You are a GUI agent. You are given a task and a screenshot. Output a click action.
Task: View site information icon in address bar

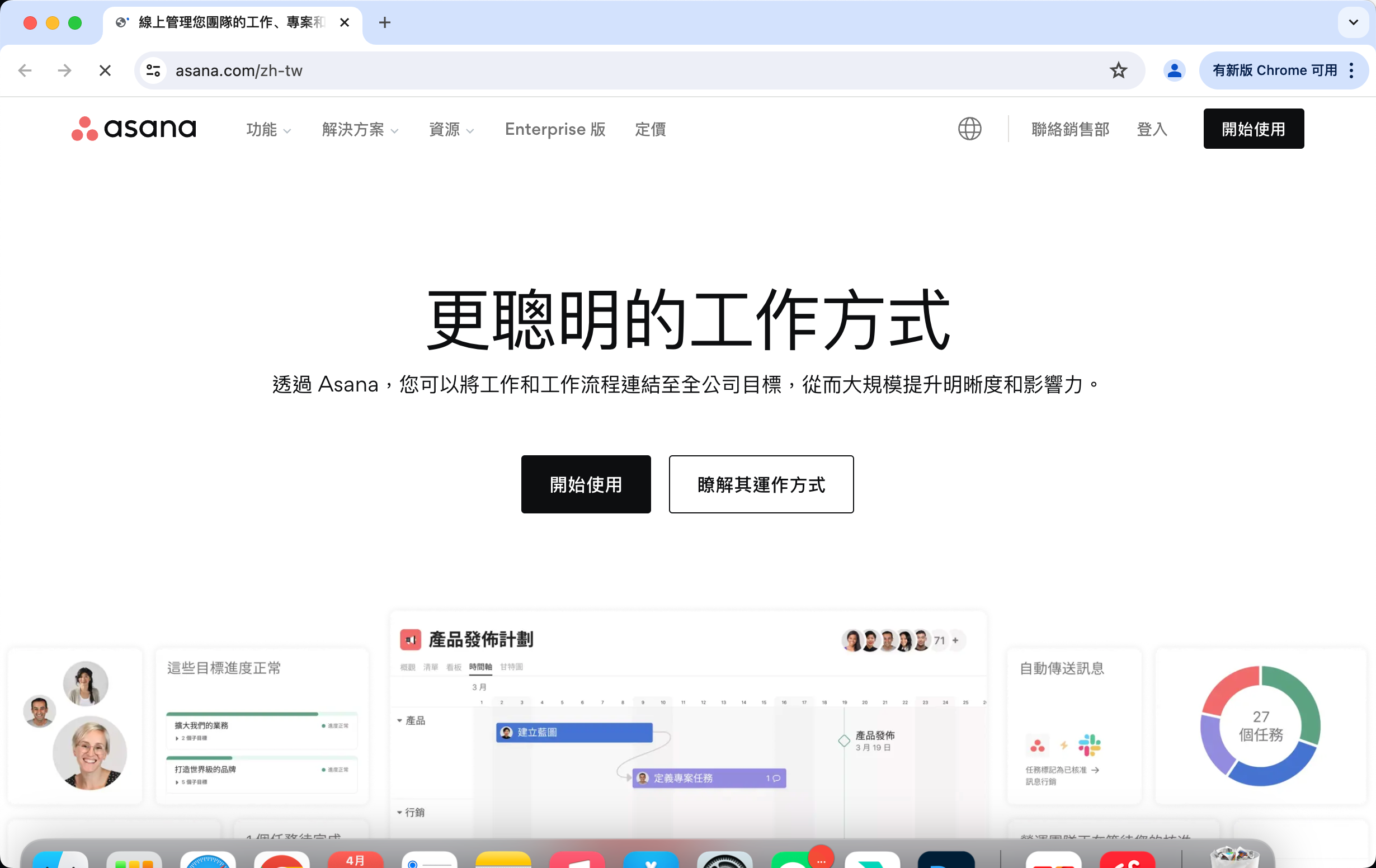[153, 70]
